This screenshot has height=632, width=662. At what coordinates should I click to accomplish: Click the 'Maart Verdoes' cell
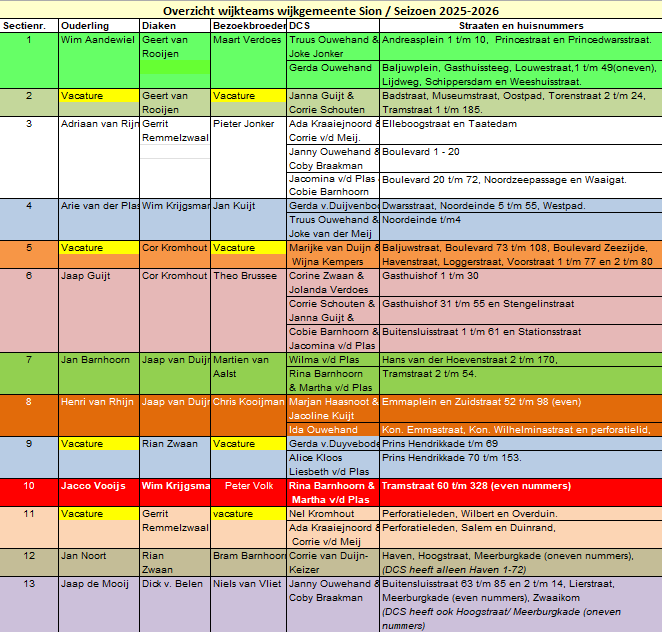(247, 40)
